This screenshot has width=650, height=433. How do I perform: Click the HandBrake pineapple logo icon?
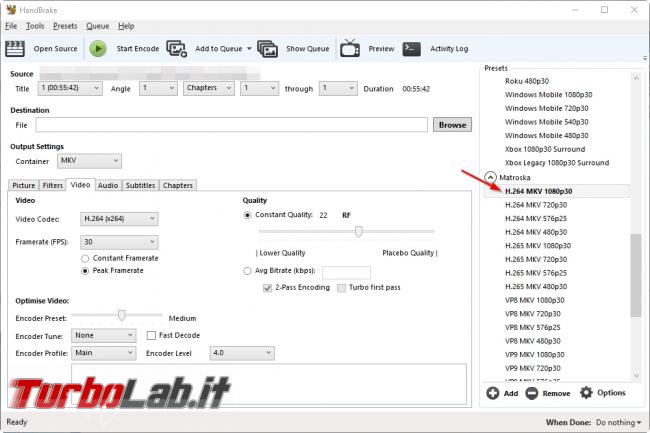[x=11, y=10]
